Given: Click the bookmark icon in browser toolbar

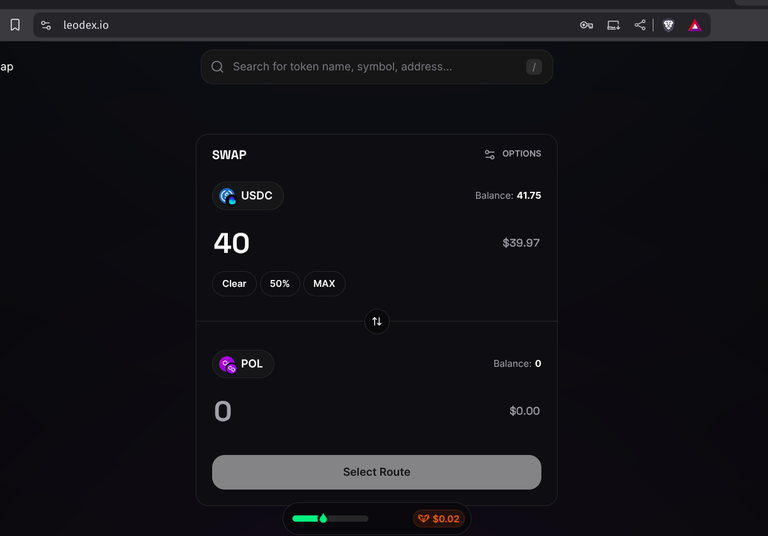Looking at the screenshot, I should pos(15,25).
